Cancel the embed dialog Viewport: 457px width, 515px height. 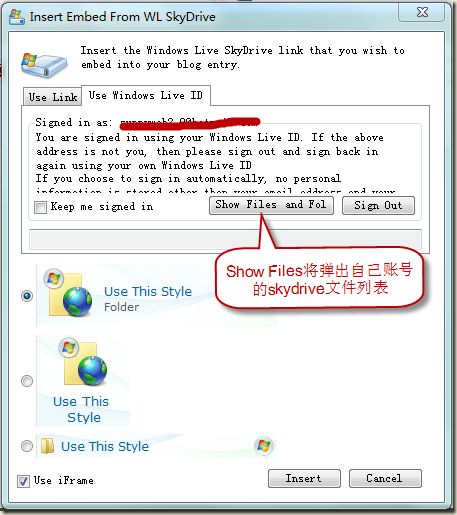pos(385,478)
